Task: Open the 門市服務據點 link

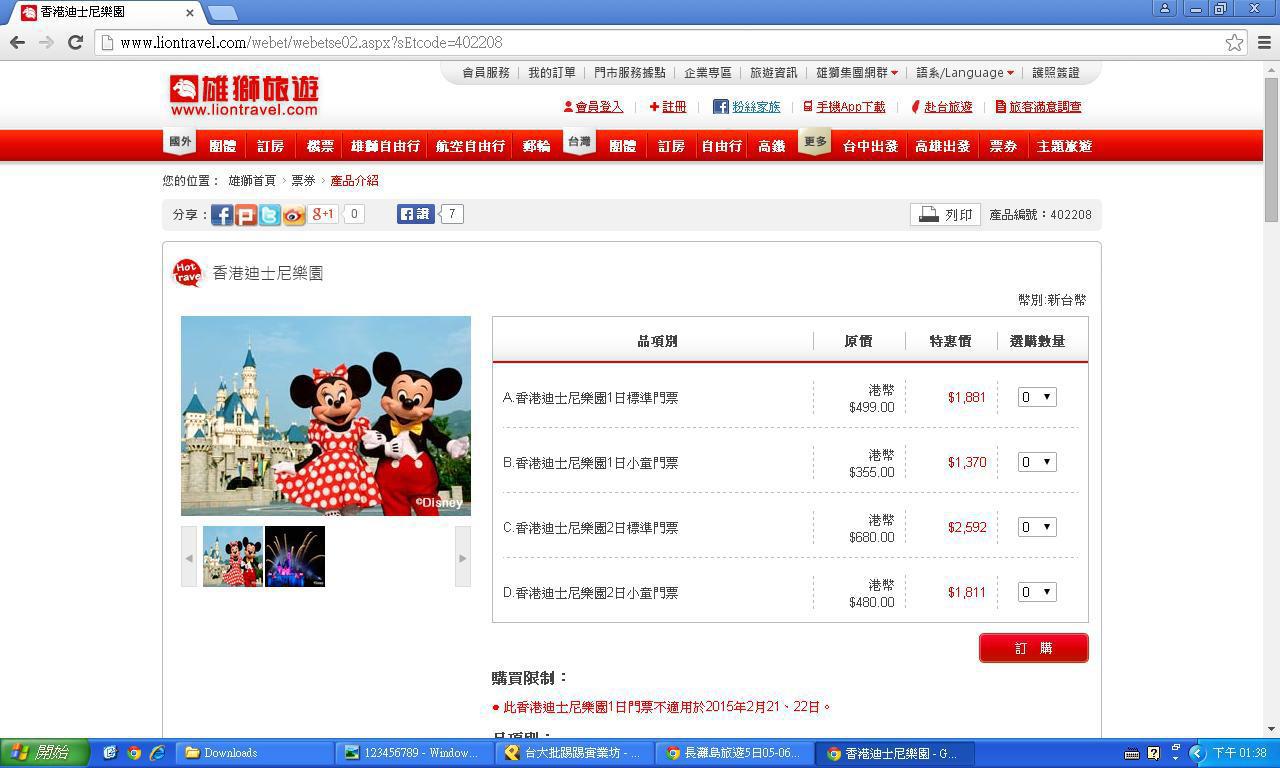Action: click(630, 73)
